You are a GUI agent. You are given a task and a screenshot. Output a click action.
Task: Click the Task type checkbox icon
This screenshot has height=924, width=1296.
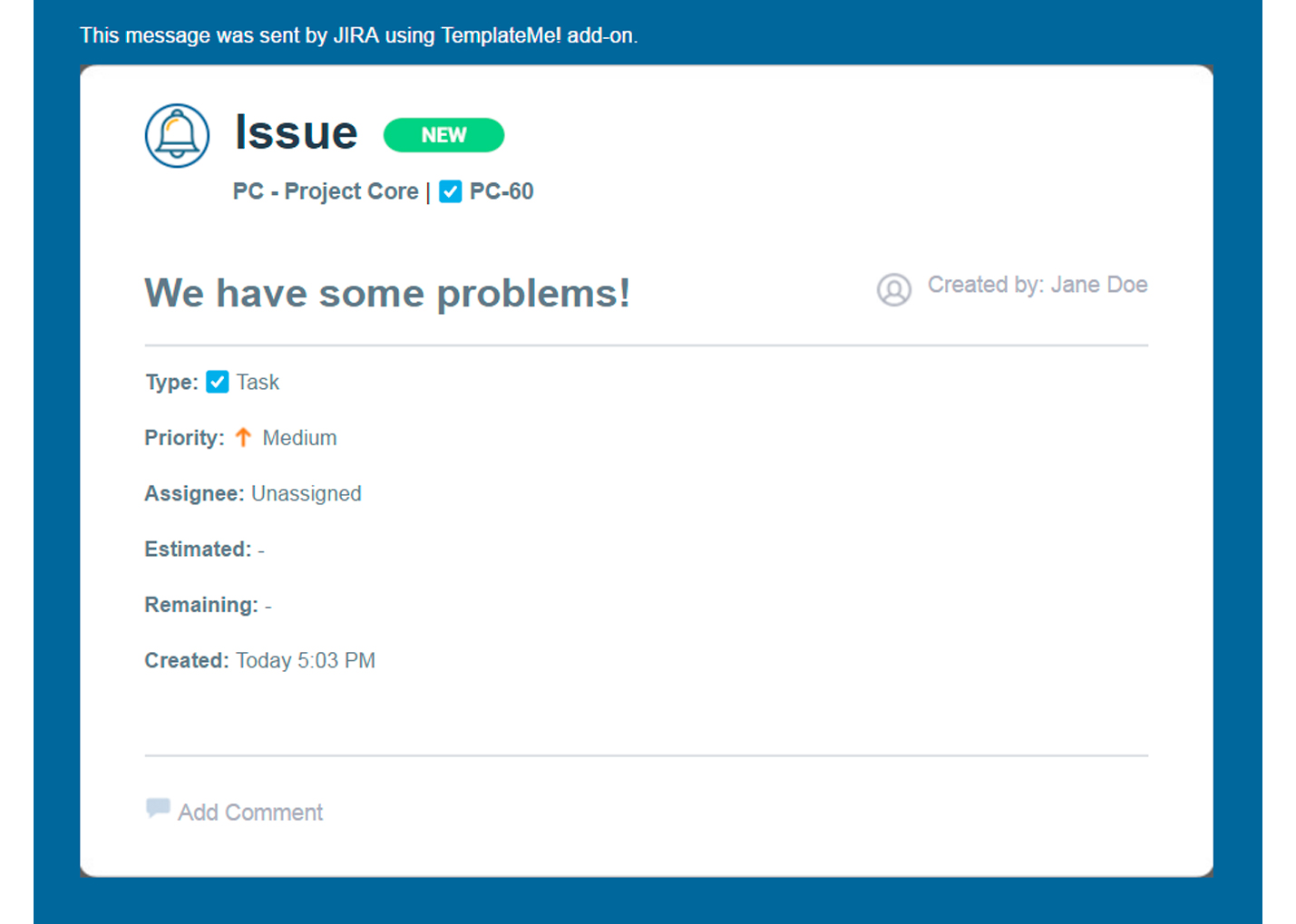coord(218,382)
